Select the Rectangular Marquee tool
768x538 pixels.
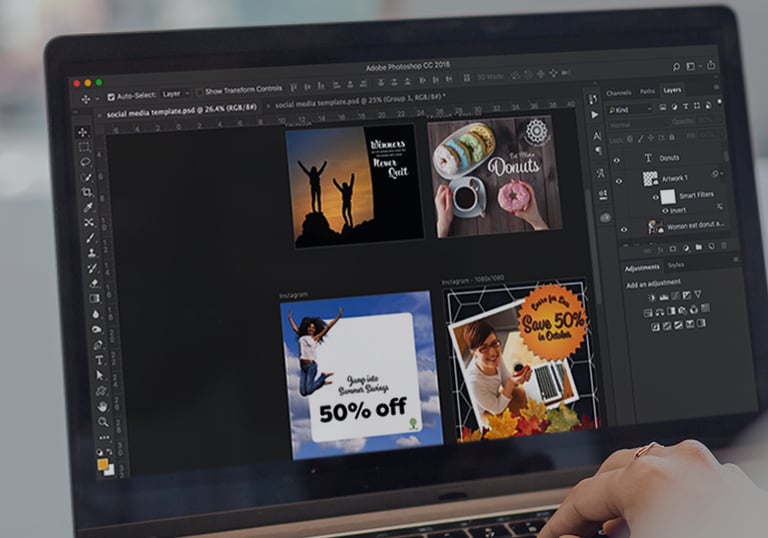(x=84, y=147)
